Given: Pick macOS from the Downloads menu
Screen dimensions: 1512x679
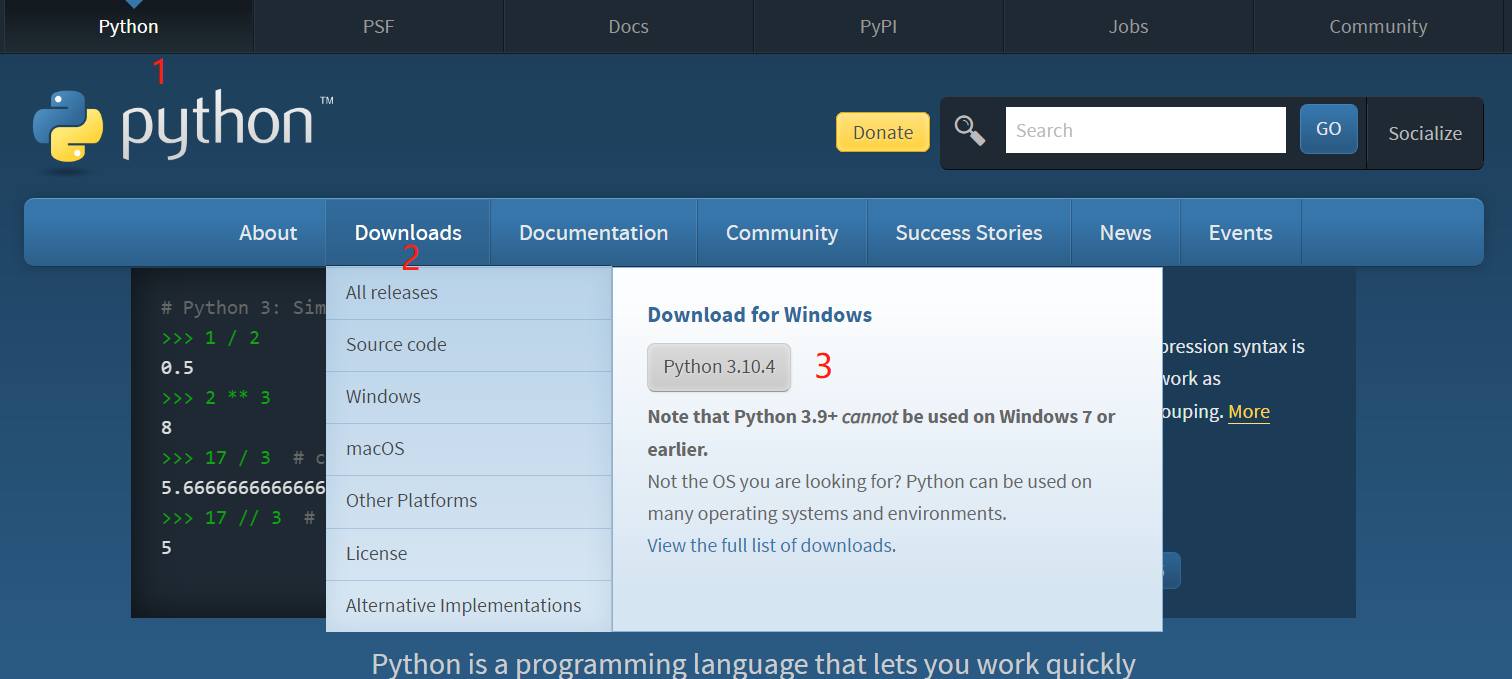Looking at the screenshot, I should 375,449.
